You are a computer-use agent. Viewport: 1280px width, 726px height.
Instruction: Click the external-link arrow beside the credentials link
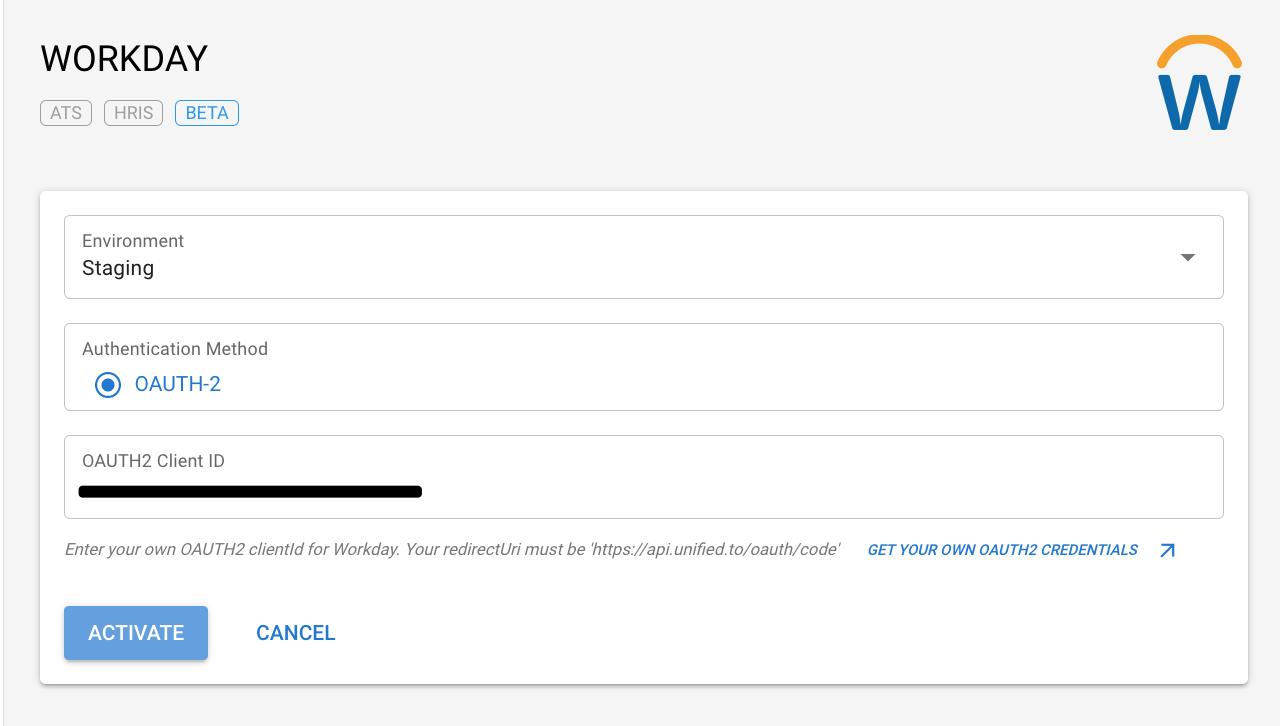[1166, 549]
